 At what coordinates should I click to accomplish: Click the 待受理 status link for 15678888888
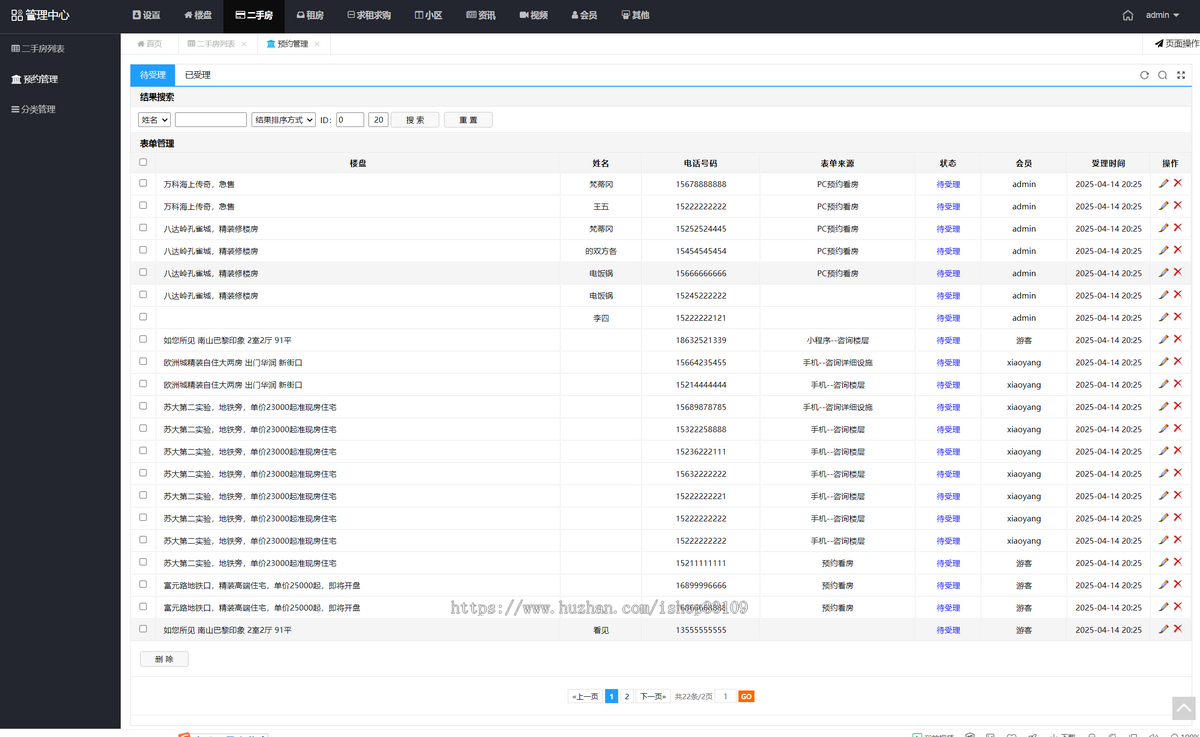948,184
